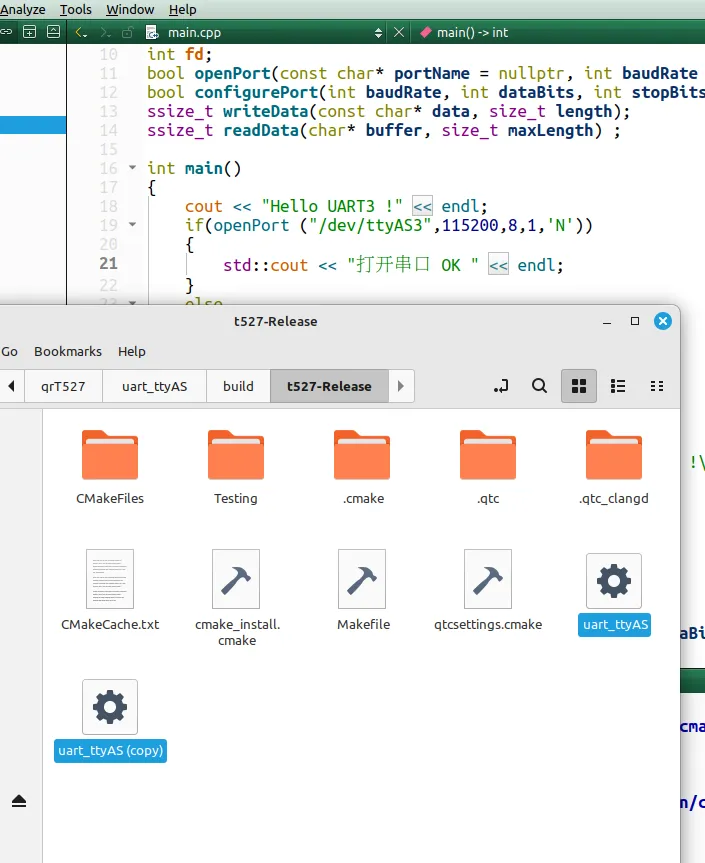Click the openPort function declaration text
The width and height of the screenshot is (705, 863).
233,73
